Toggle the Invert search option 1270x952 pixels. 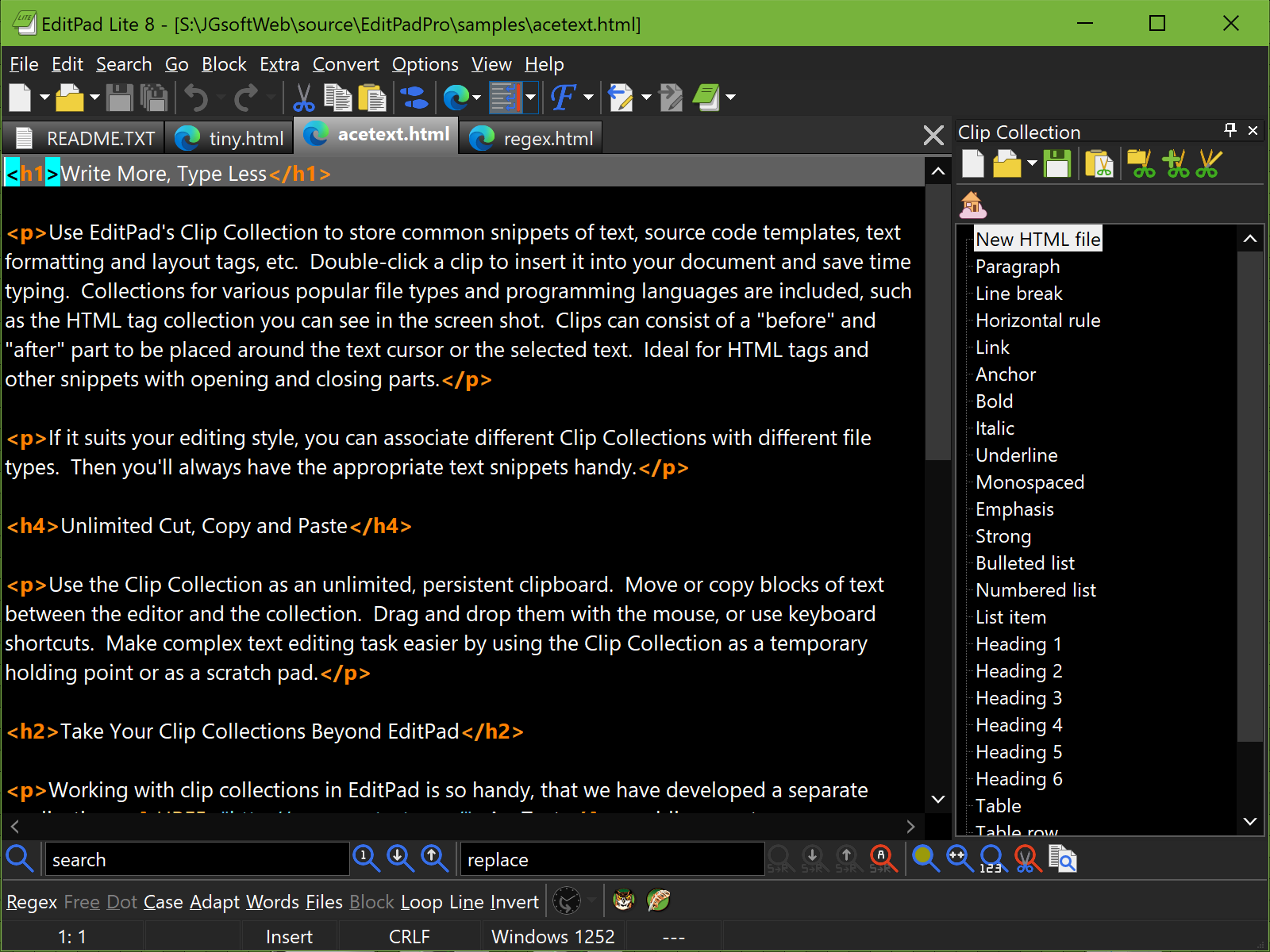(514, 902)
